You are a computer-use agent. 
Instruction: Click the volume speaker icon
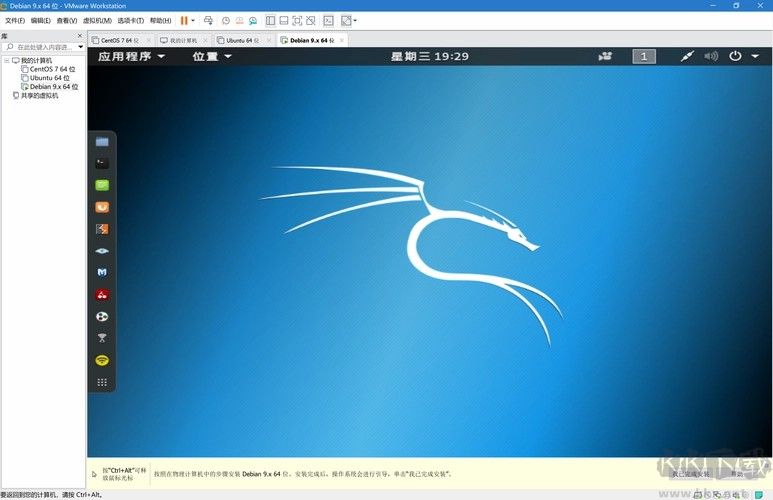point(711,56)
